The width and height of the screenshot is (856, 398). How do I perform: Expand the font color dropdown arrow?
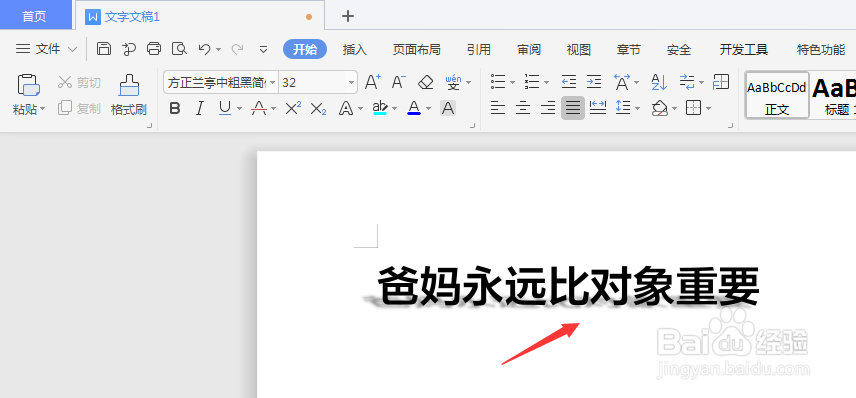[429, 109]
